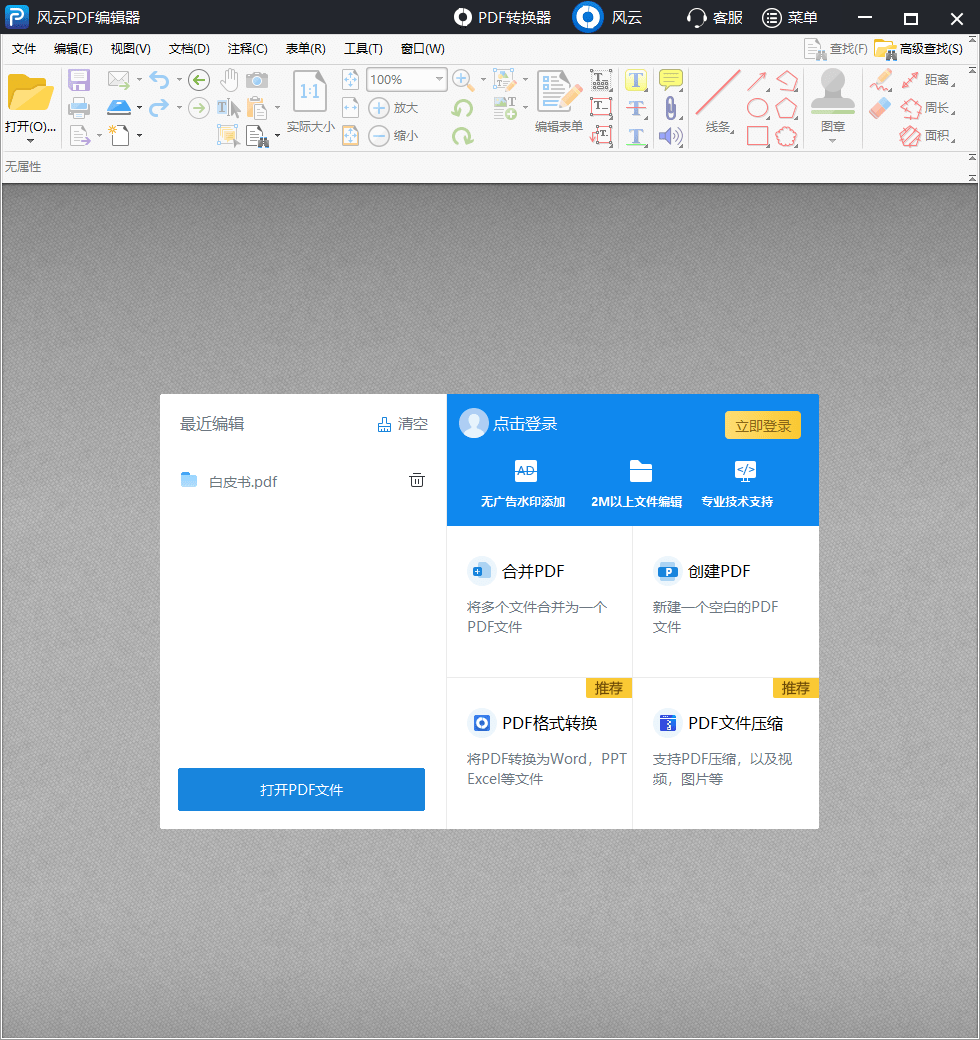Click the 立即登录 login button

[x=762, y=426]
